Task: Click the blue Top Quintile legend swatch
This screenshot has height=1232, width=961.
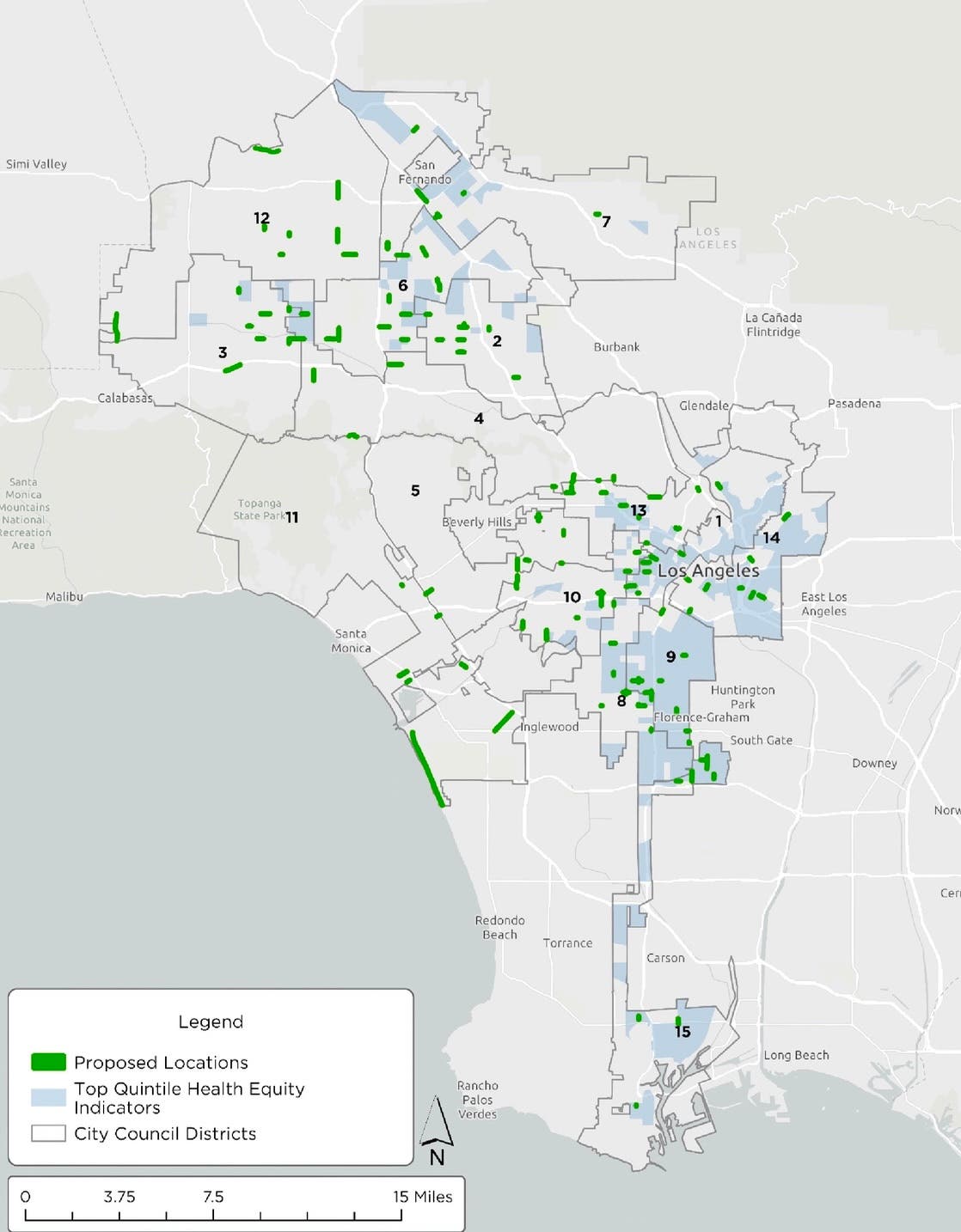Action: (x=48, y=1097)
